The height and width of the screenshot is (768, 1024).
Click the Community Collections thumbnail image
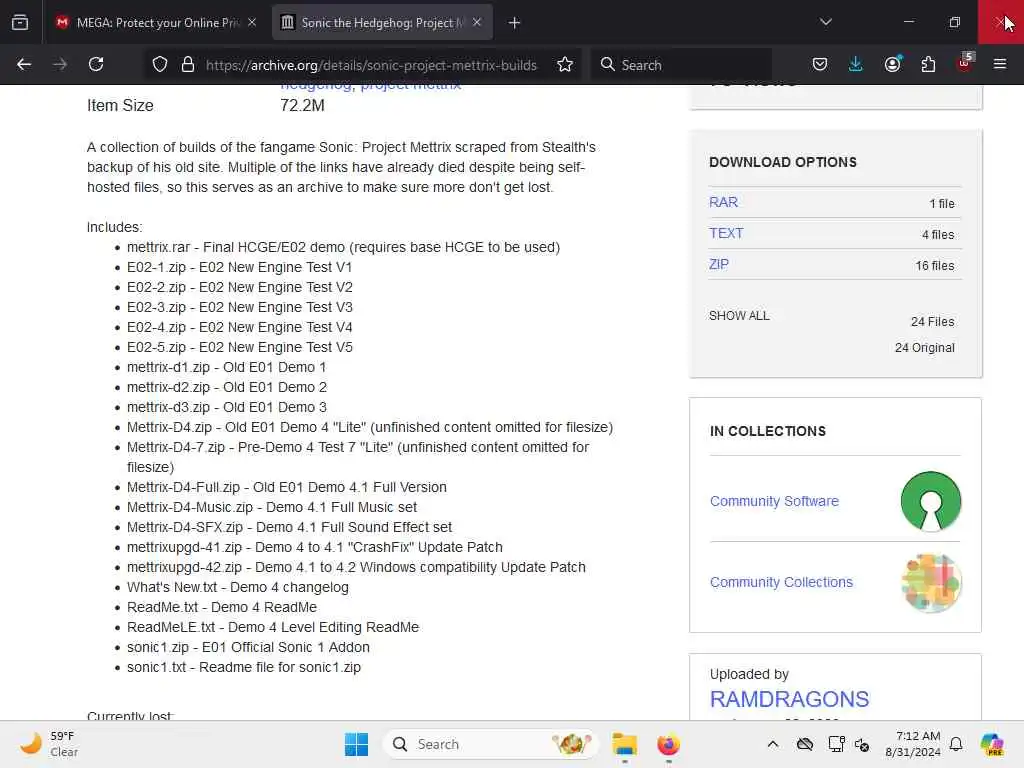click(x=931, y=582)
